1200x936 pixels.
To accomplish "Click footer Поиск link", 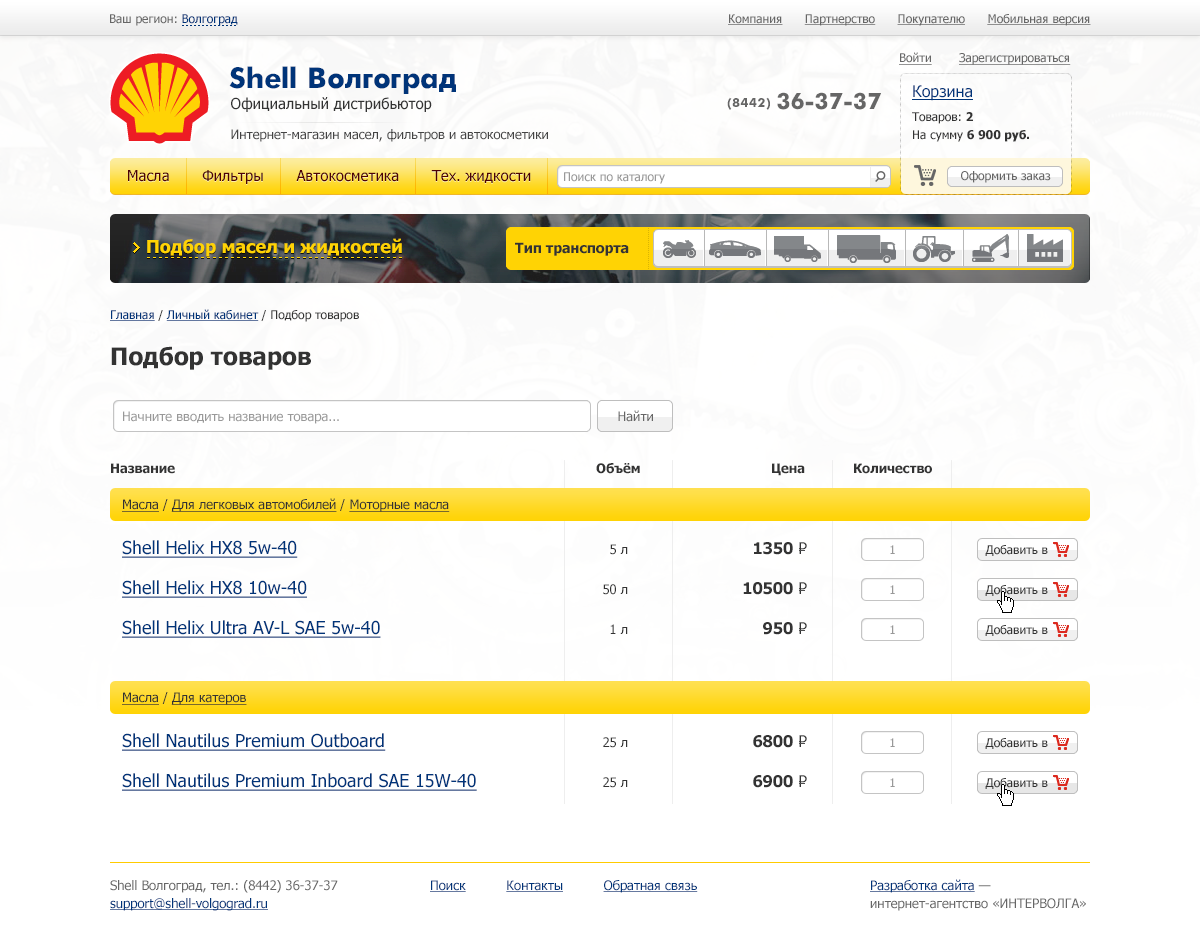I will (x=448, y=886).
